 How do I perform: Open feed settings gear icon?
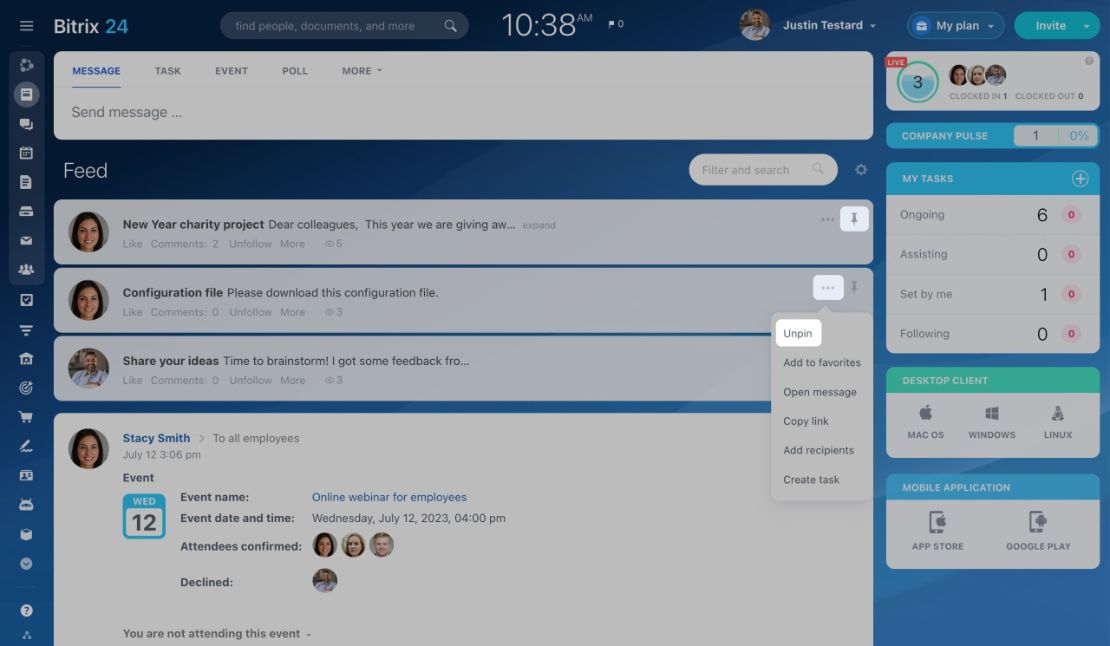point(861,170)
